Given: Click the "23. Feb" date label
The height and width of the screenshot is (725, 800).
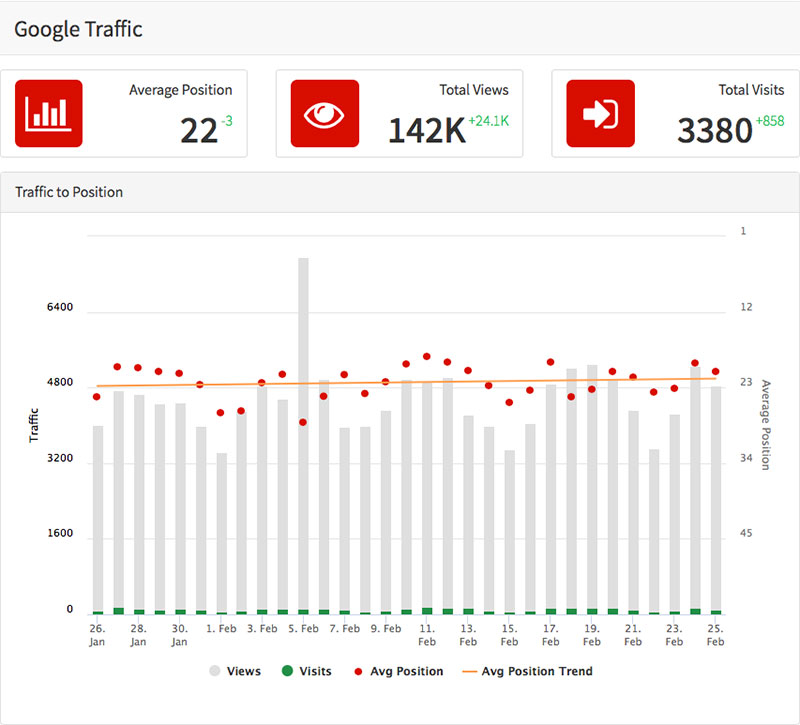Looking at the screenshot, I should [674, 635].
